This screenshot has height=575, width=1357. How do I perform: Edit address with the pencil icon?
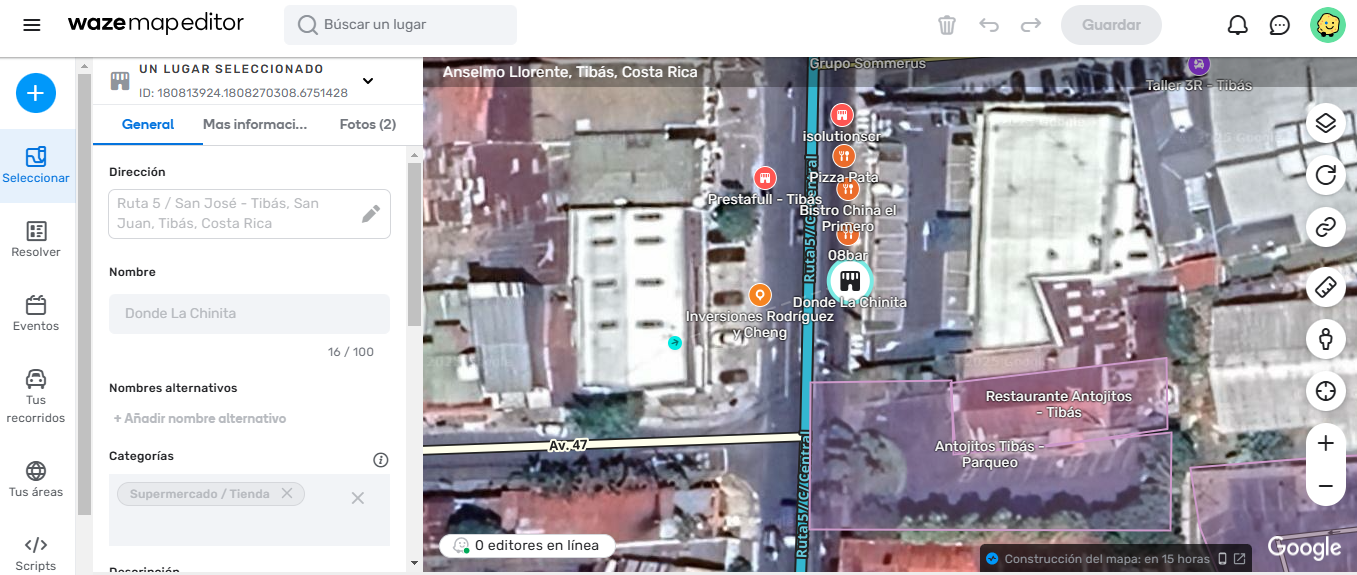click(x=371, y=213)
